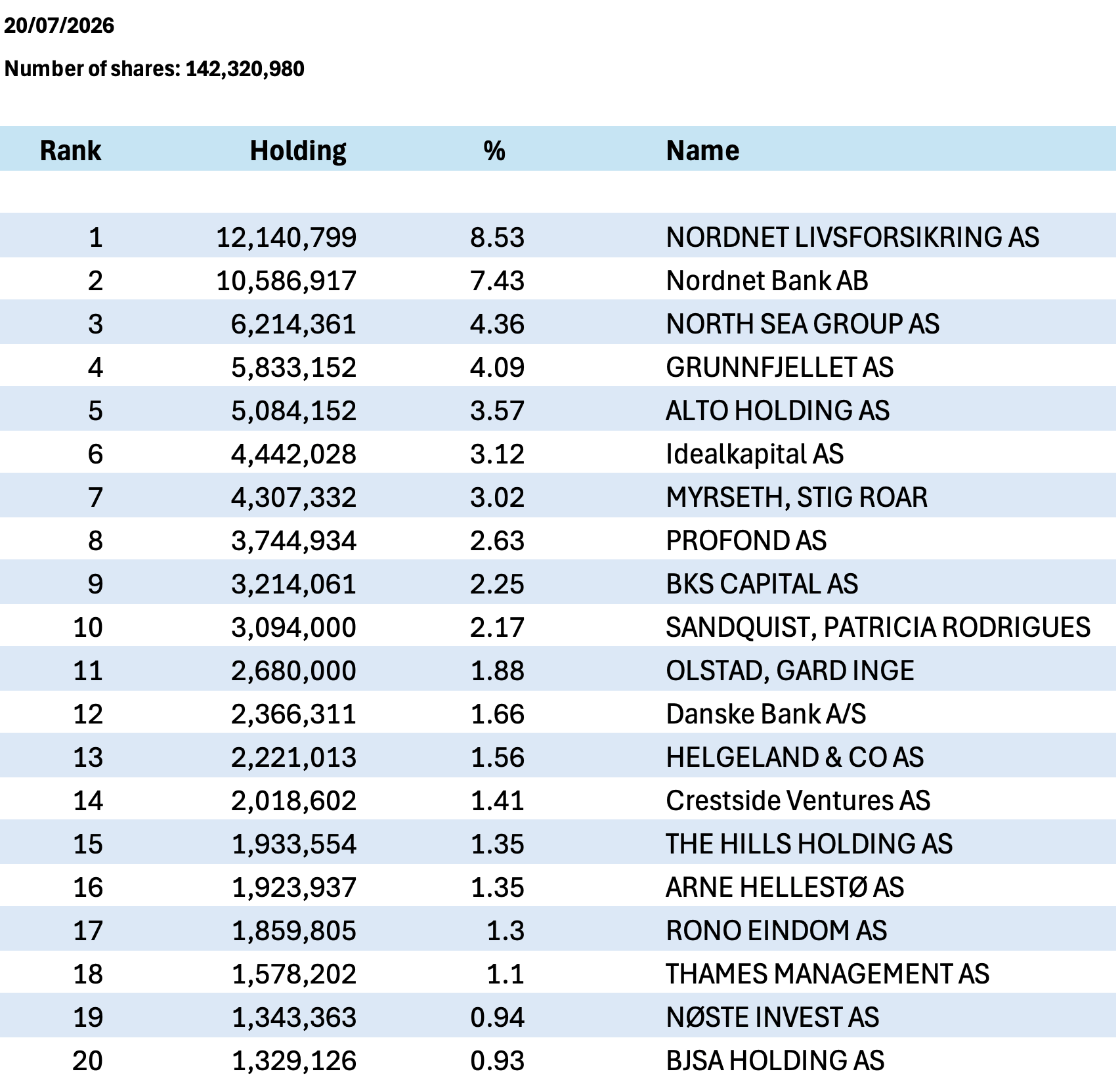Viewport: 1120px width, 1082px height.
Task: Click percentage 2.25
Action: pyautogui.click(x=497, y=584)
